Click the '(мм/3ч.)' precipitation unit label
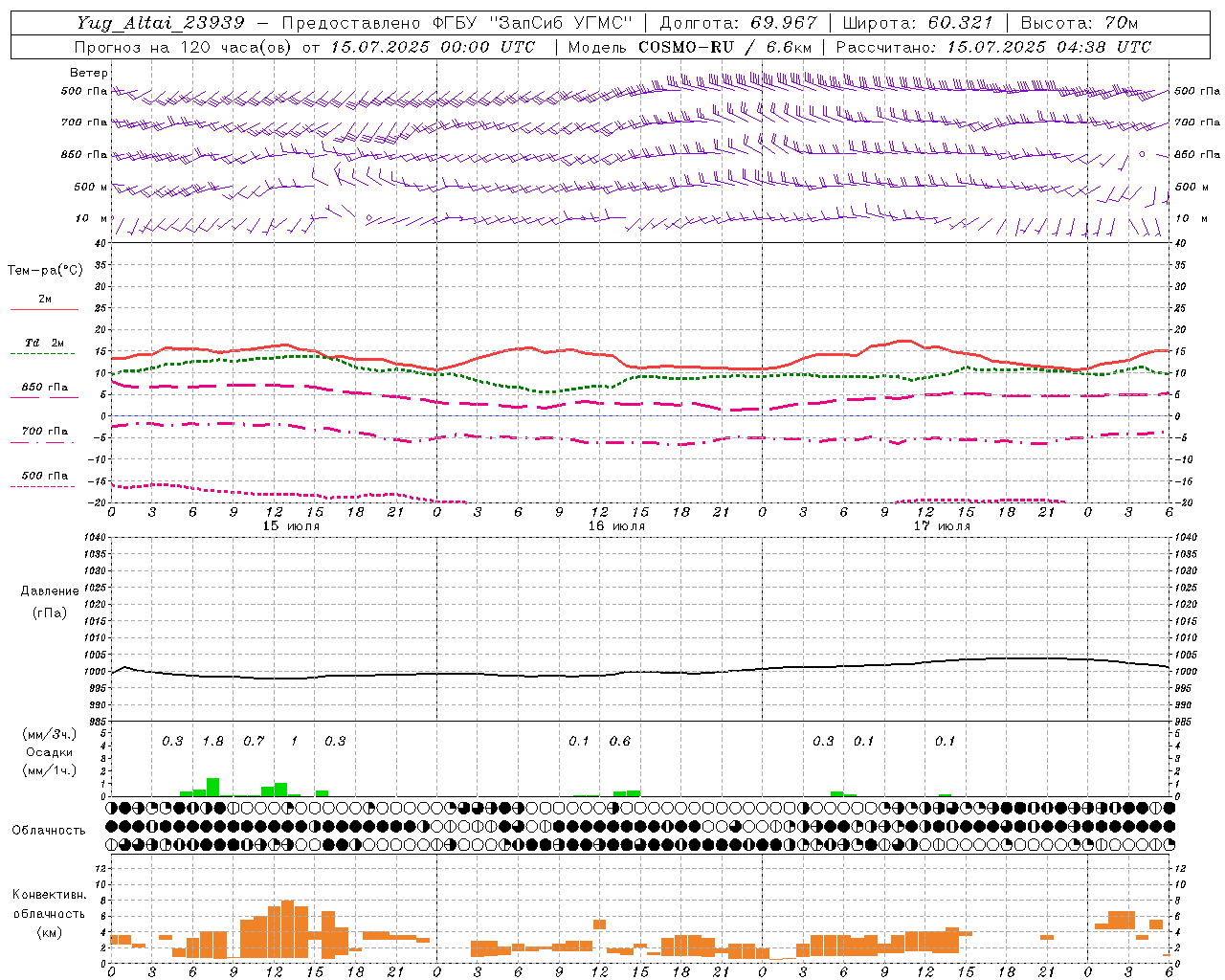 [49, 734]
